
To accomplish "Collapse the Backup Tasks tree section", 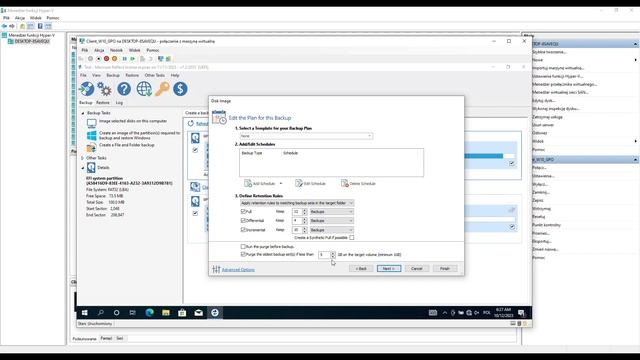I will tap(83, 113).
